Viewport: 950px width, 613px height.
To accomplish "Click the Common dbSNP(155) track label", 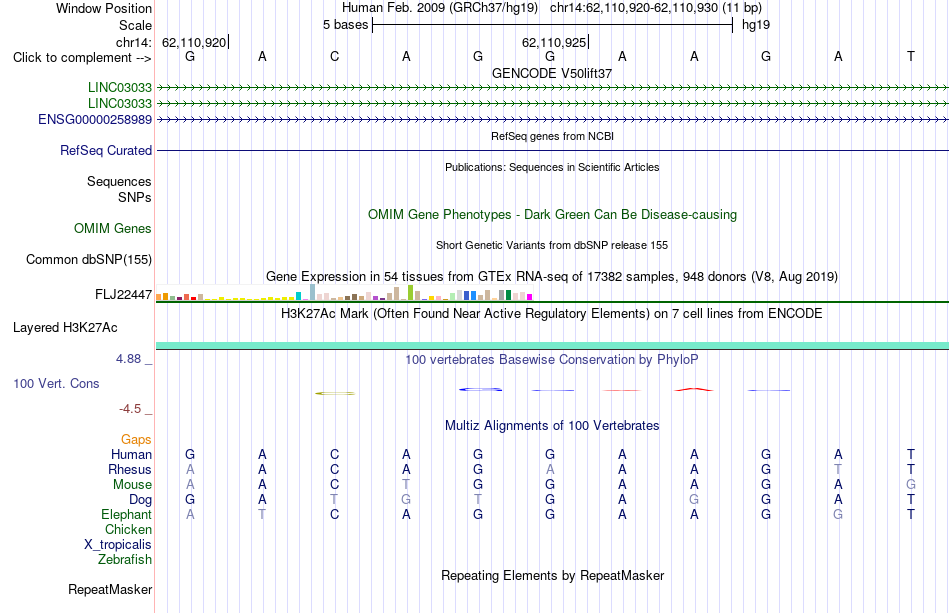I will (89, 259).
